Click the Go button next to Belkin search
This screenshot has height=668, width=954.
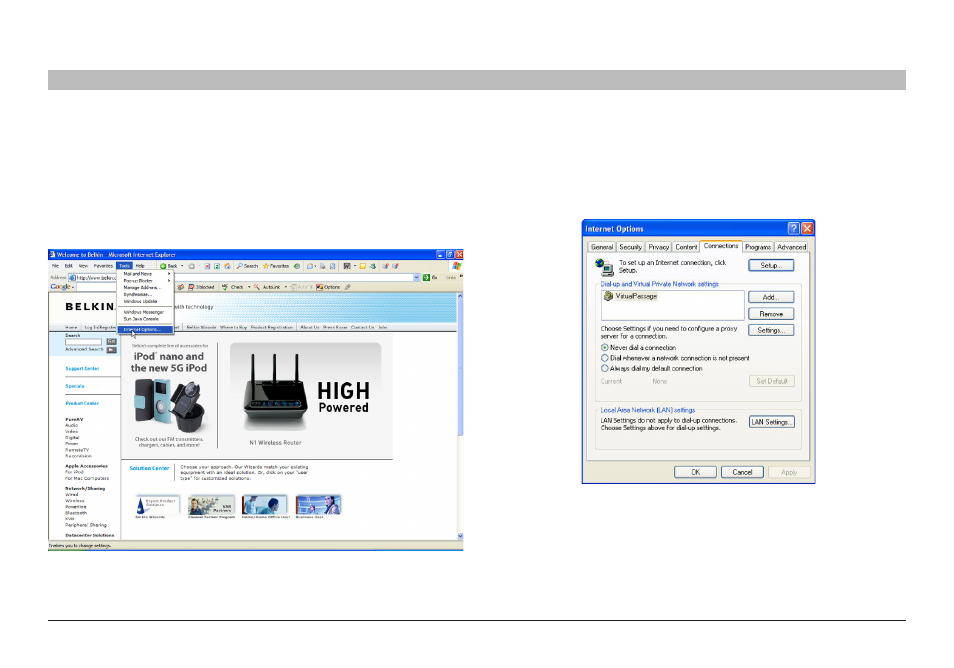click(x=111, y=341)
